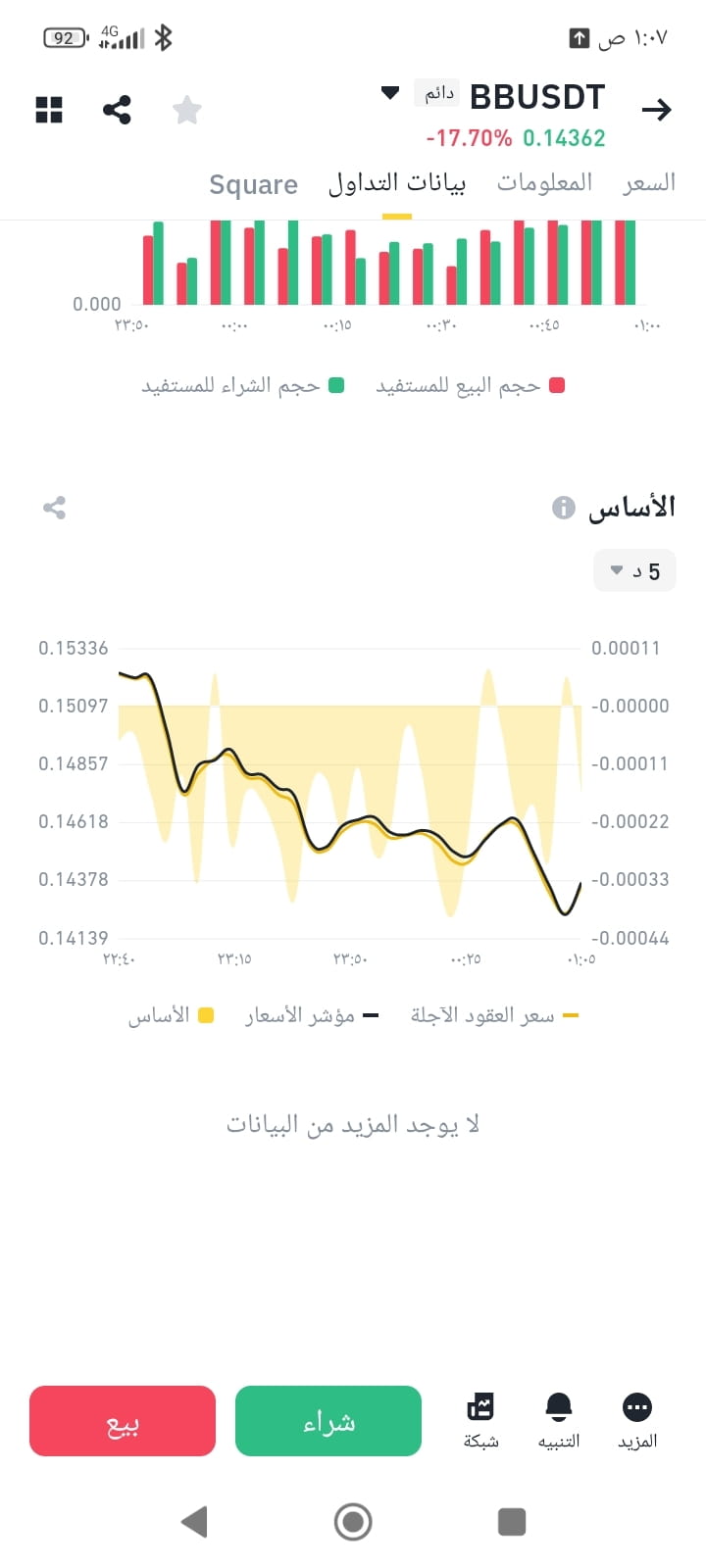
Task: Open the grid layout menu icon
Action: coord(49,110)
